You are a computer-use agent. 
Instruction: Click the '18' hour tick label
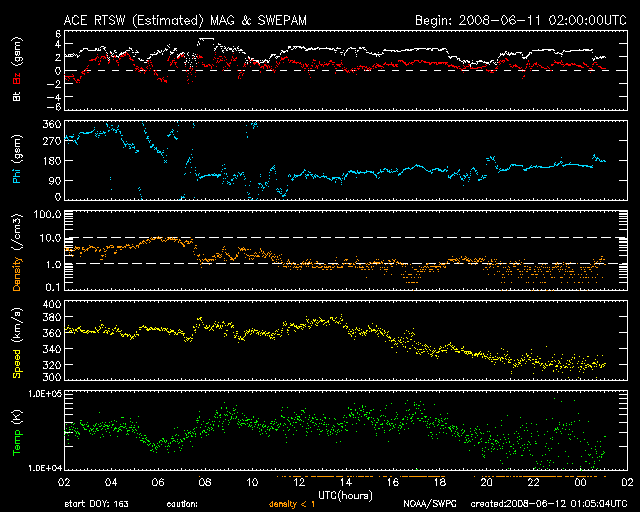(x=440, y=483)
